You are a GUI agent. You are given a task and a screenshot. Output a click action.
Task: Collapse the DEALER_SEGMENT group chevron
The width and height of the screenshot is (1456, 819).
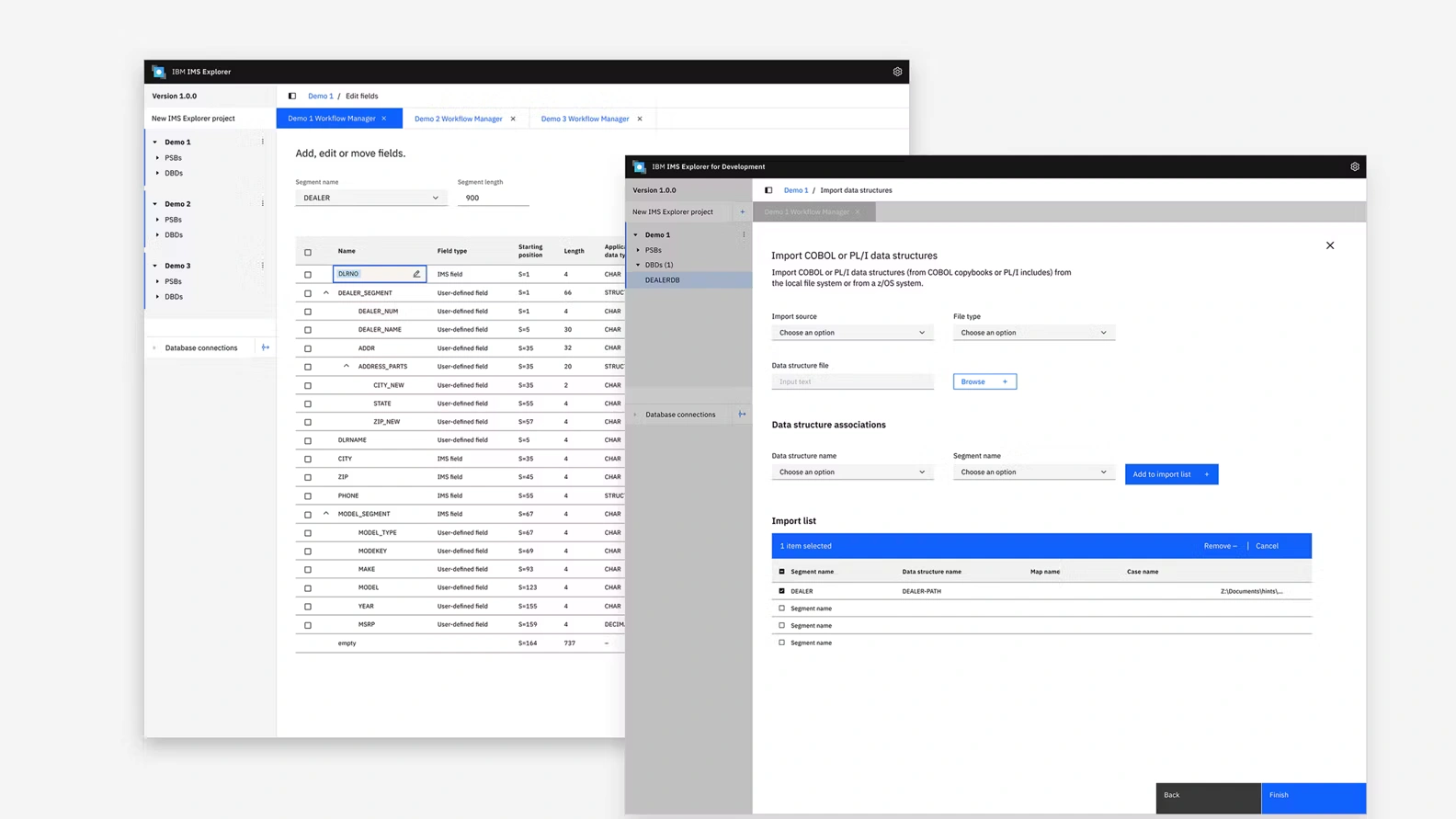click(326, 292)
